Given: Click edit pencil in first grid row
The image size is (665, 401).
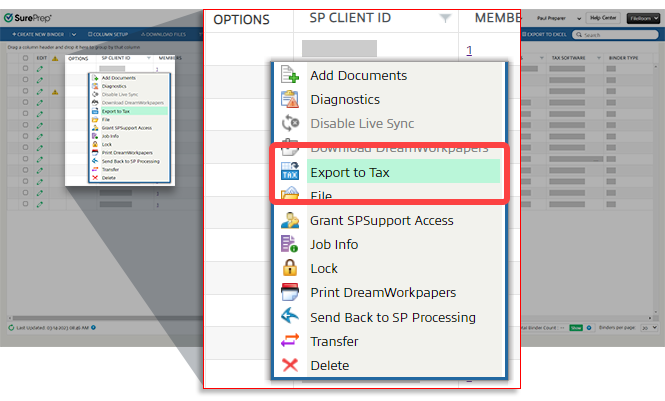Looking at the screenshot, I should coord(40,69).
